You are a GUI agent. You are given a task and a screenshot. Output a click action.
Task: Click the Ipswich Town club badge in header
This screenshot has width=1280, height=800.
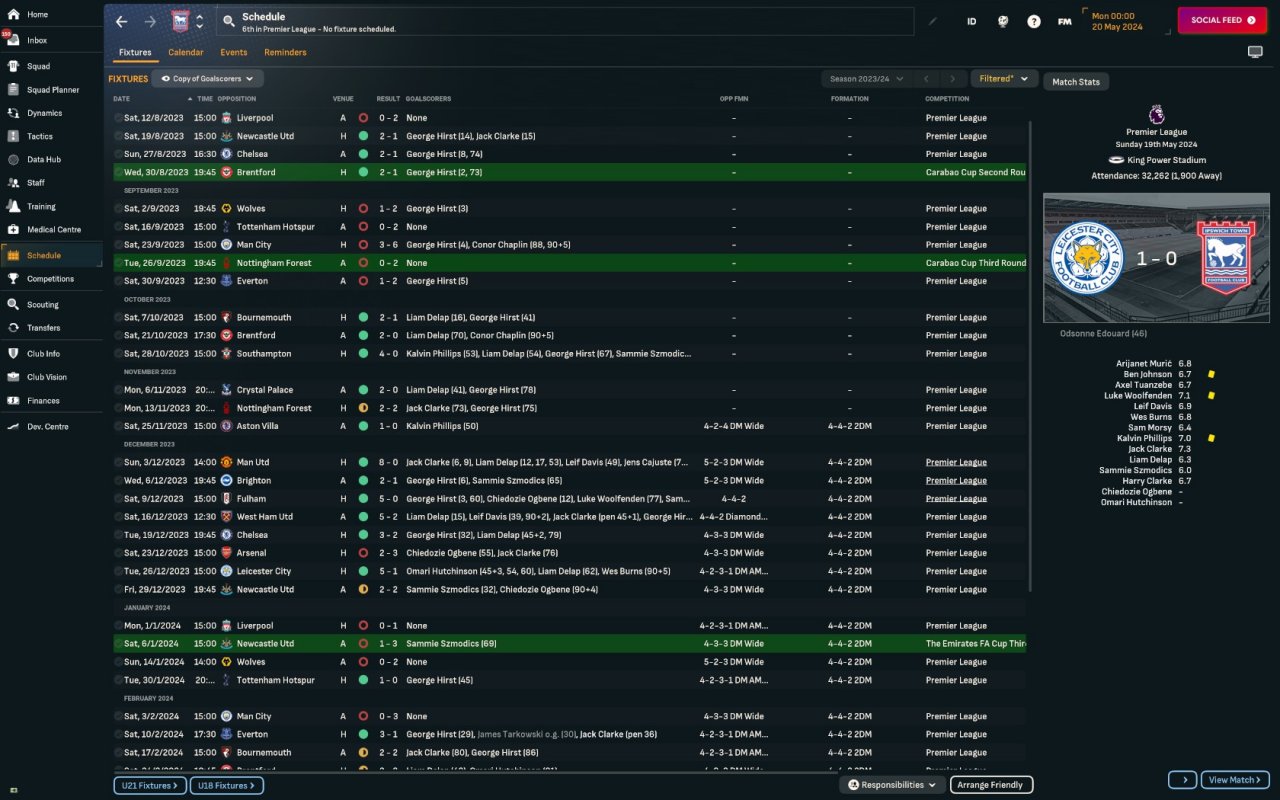pyautogui.click(x=180, y=21)
